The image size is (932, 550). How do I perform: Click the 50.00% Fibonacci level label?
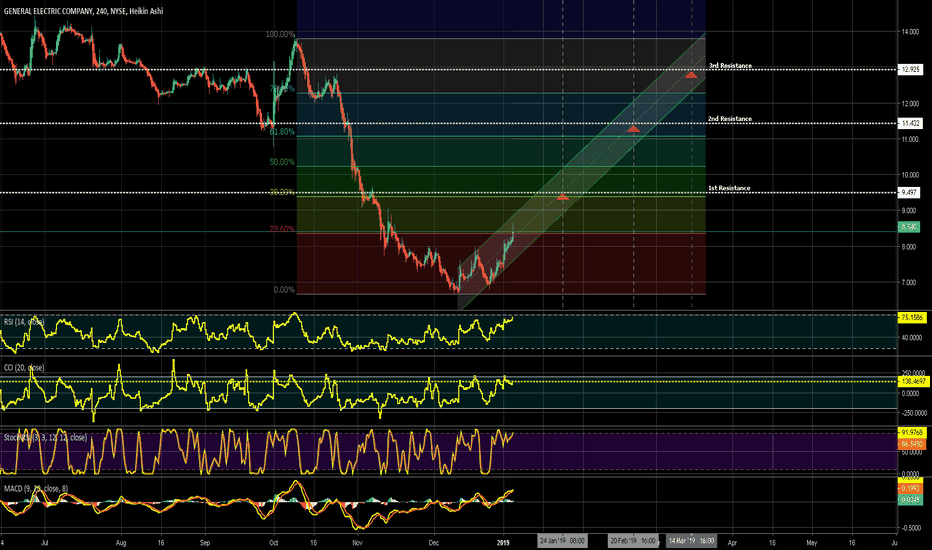pos(282,162)
